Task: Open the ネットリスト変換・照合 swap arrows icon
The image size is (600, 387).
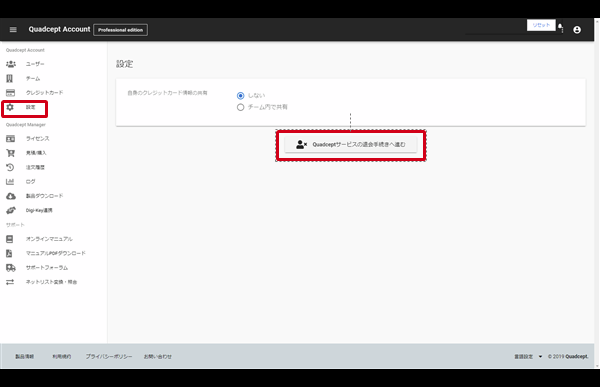Action: 10,282
